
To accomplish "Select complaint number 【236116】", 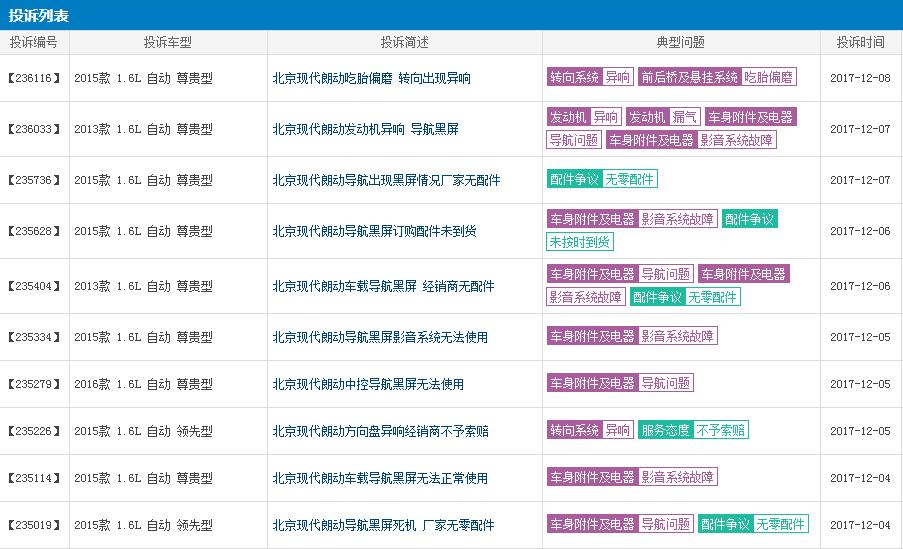I will 35,78.
